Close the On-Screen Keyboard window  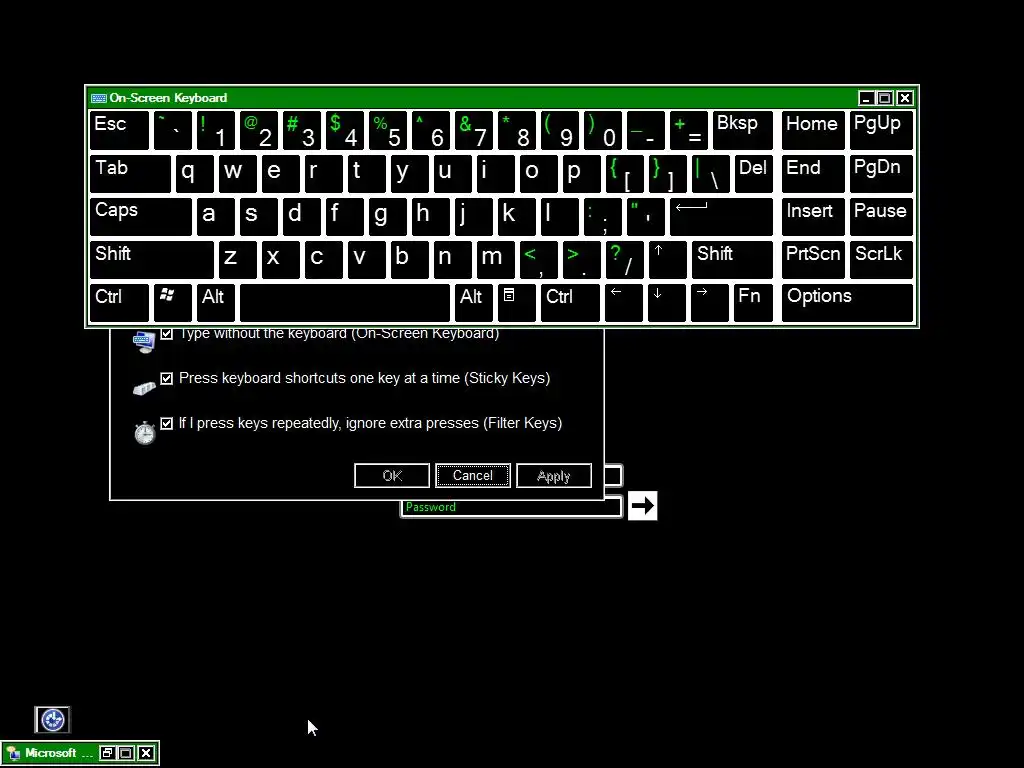[x=904, y=98]
